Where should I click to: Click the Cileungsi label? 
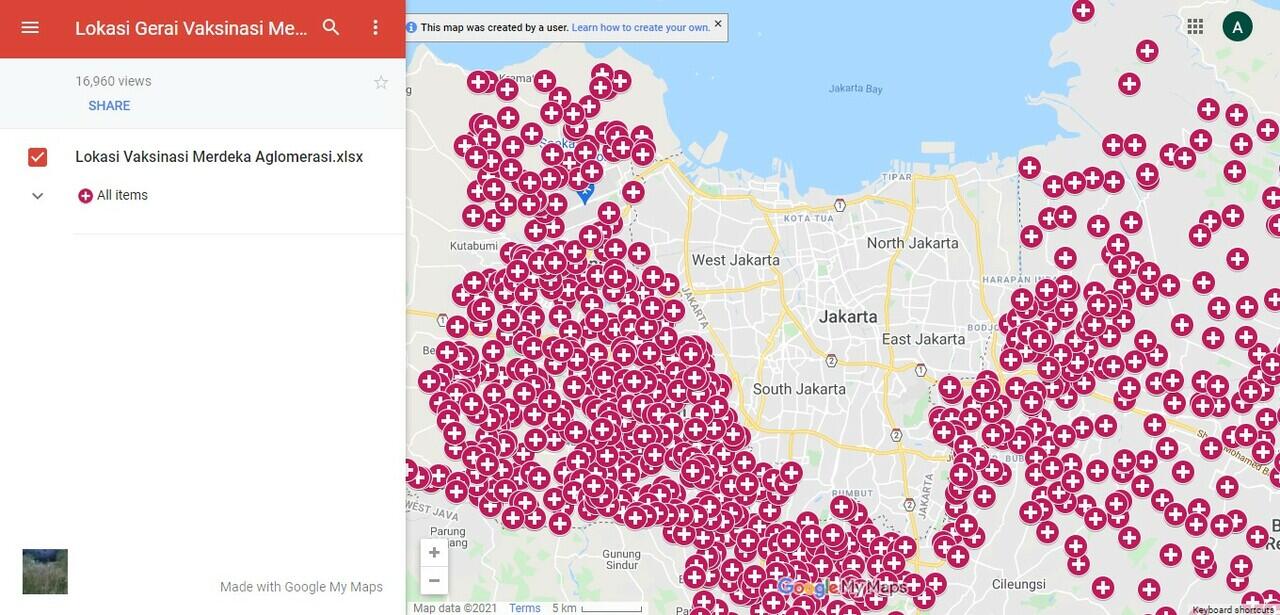(x=1021, y=583)
